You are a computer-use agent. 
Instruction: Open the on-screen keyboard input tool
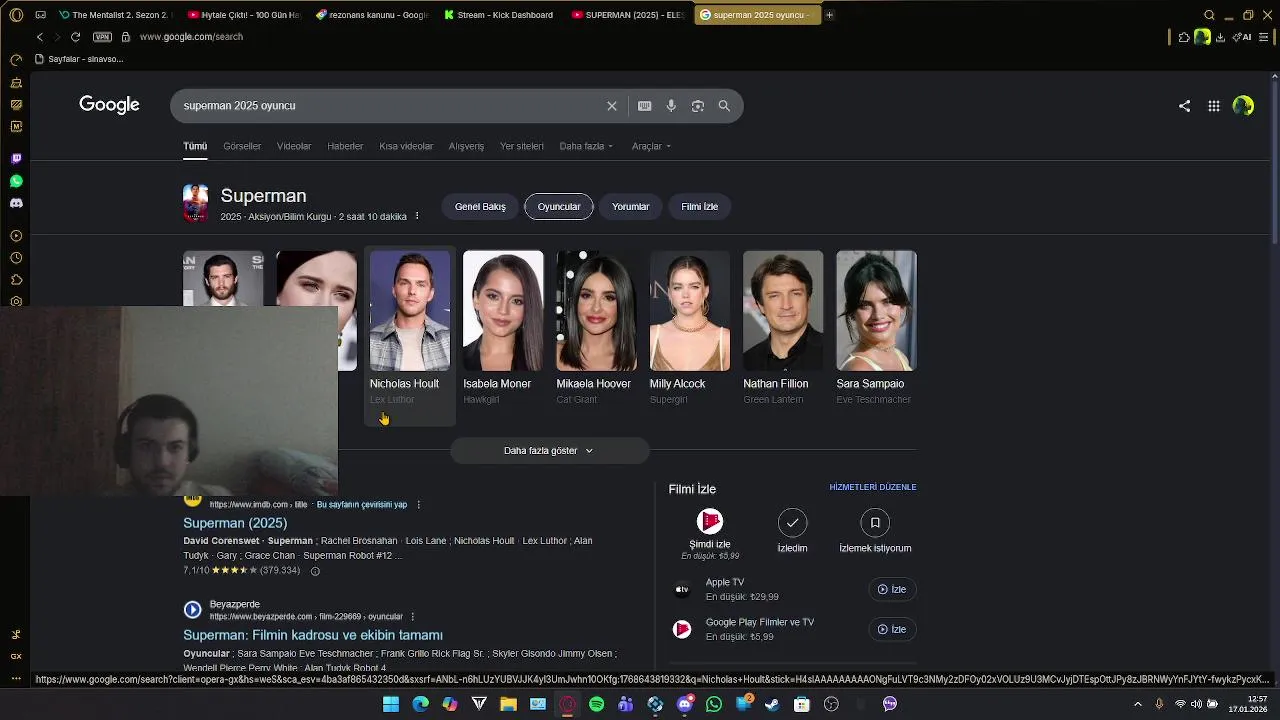(645, 106)
